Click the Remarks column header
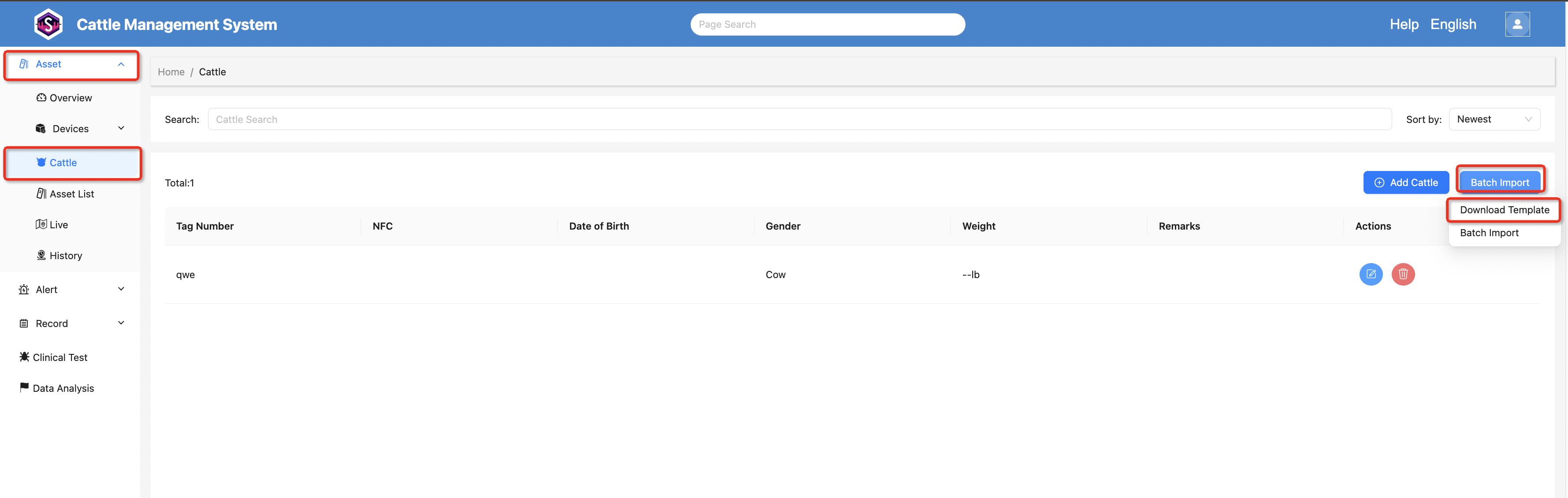The height and width of the screenshot is (498, 1568). [x=1179, y=226]
